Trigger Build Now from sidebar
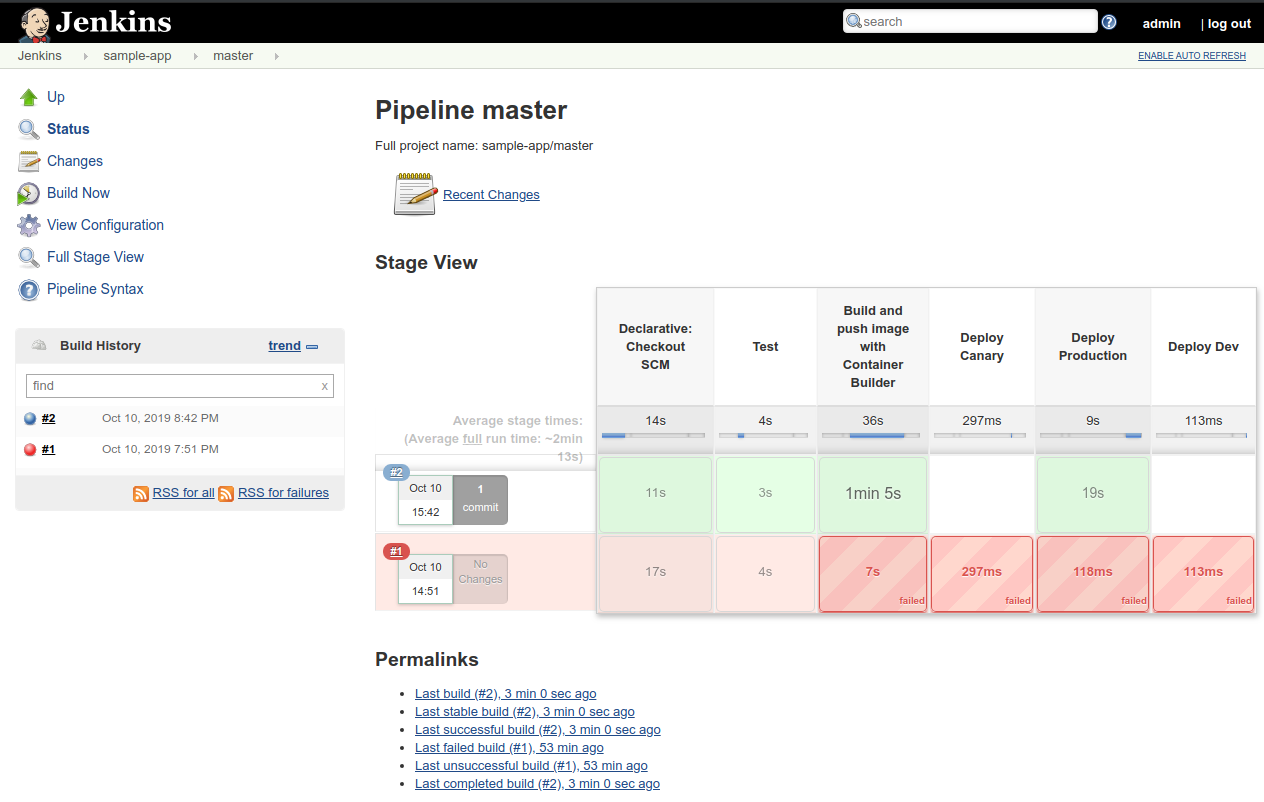This screenshot has height=802, width=1264. coord(79,193)
